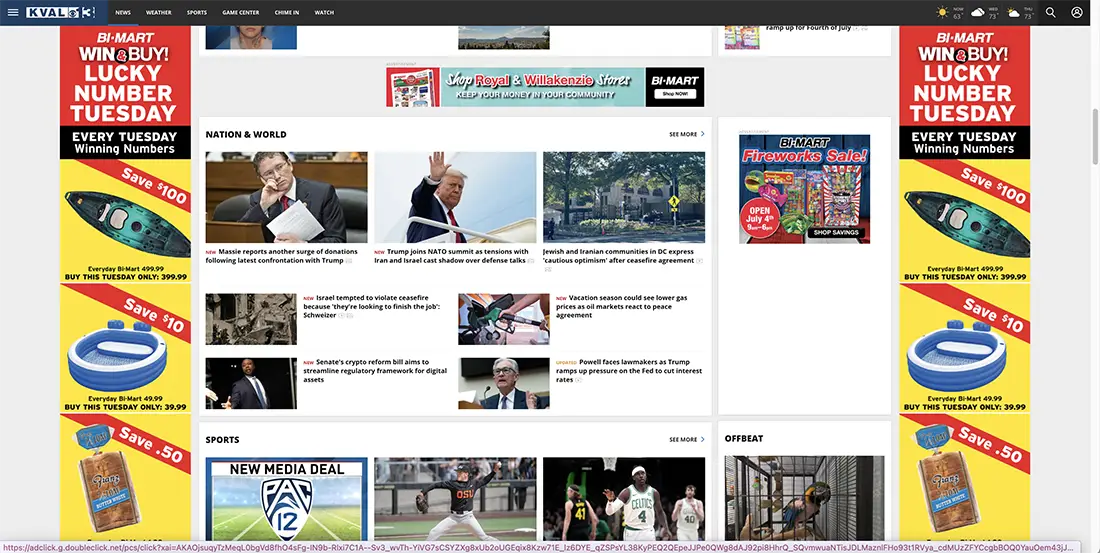
Task: Open the Game Center menu
Action: point(241,13)
